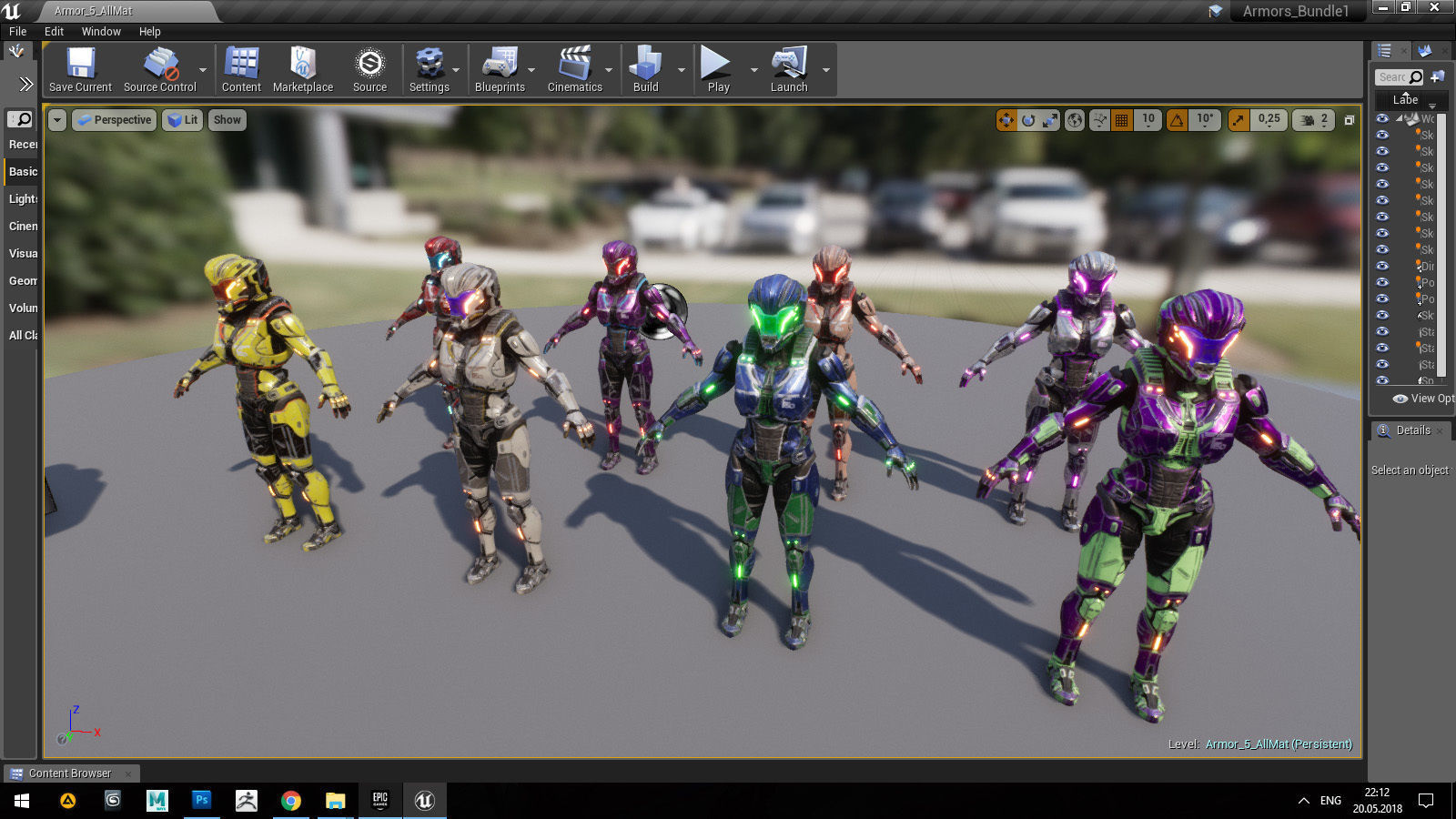Image resolution: width=1456 pixels, height=819 pixels.
Task: Open Source Control dropdown arrow
Action: 203,70
